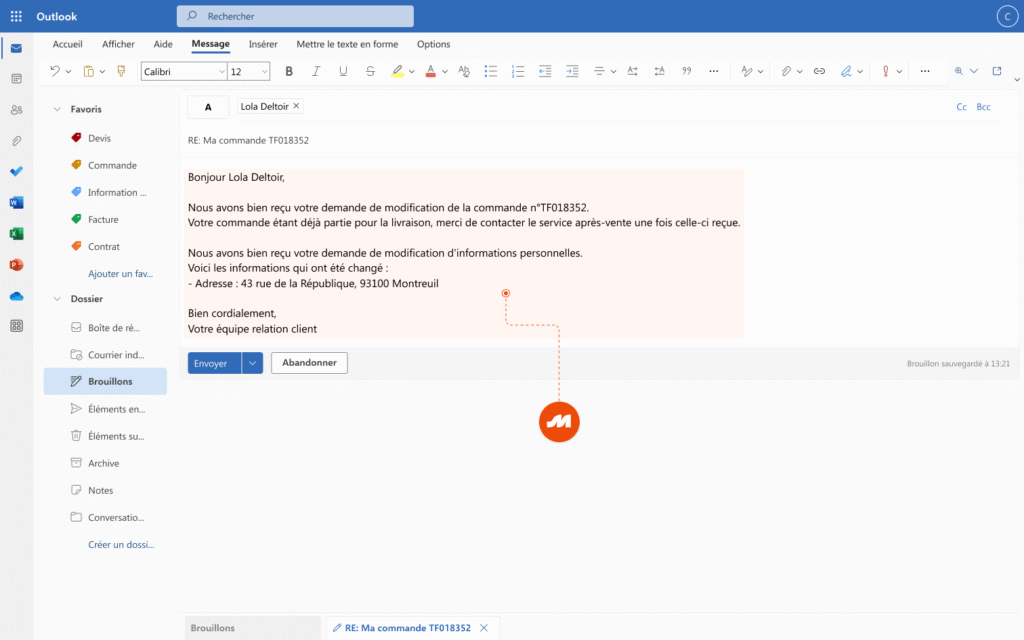Open Word from the app rail
This screenshot has height=640, width=1024.
pos(15,202)
